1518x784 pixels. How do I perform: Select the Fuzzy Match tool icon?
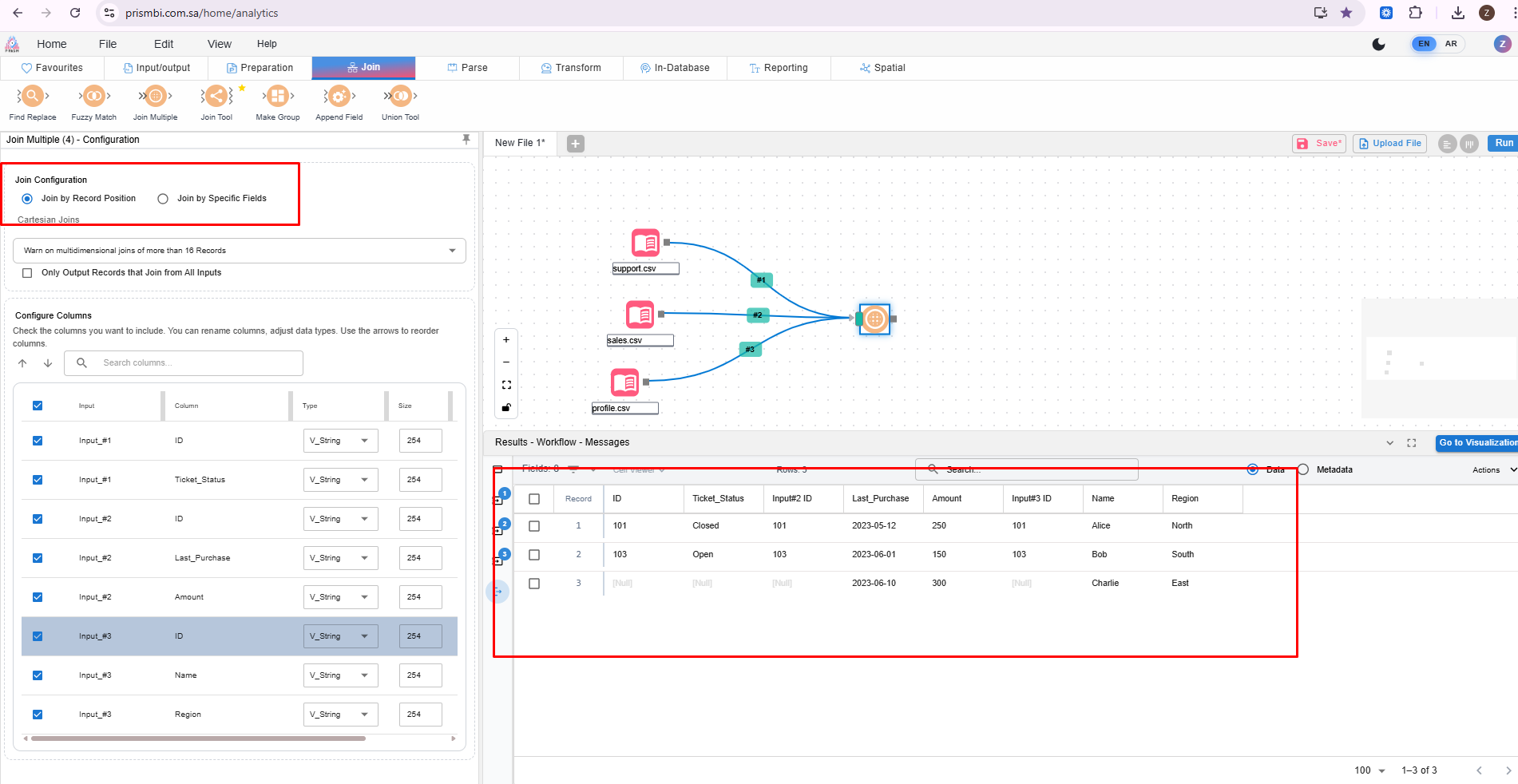click(x=93, y=97)
